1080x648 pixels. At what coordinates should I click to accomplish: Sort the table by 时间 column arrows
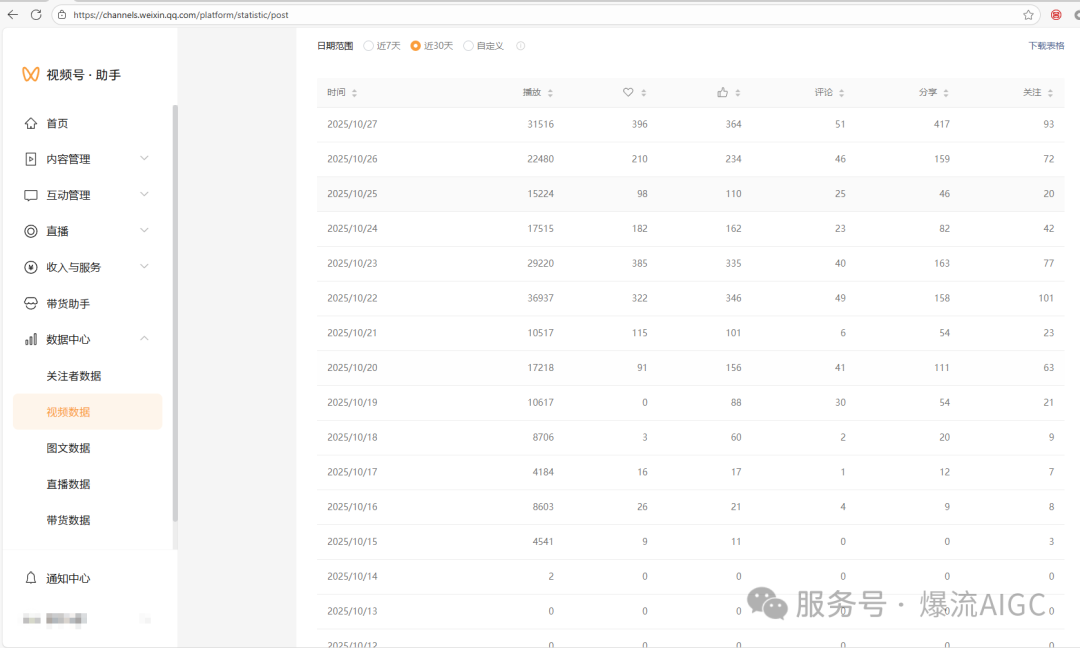coord(354,93)
